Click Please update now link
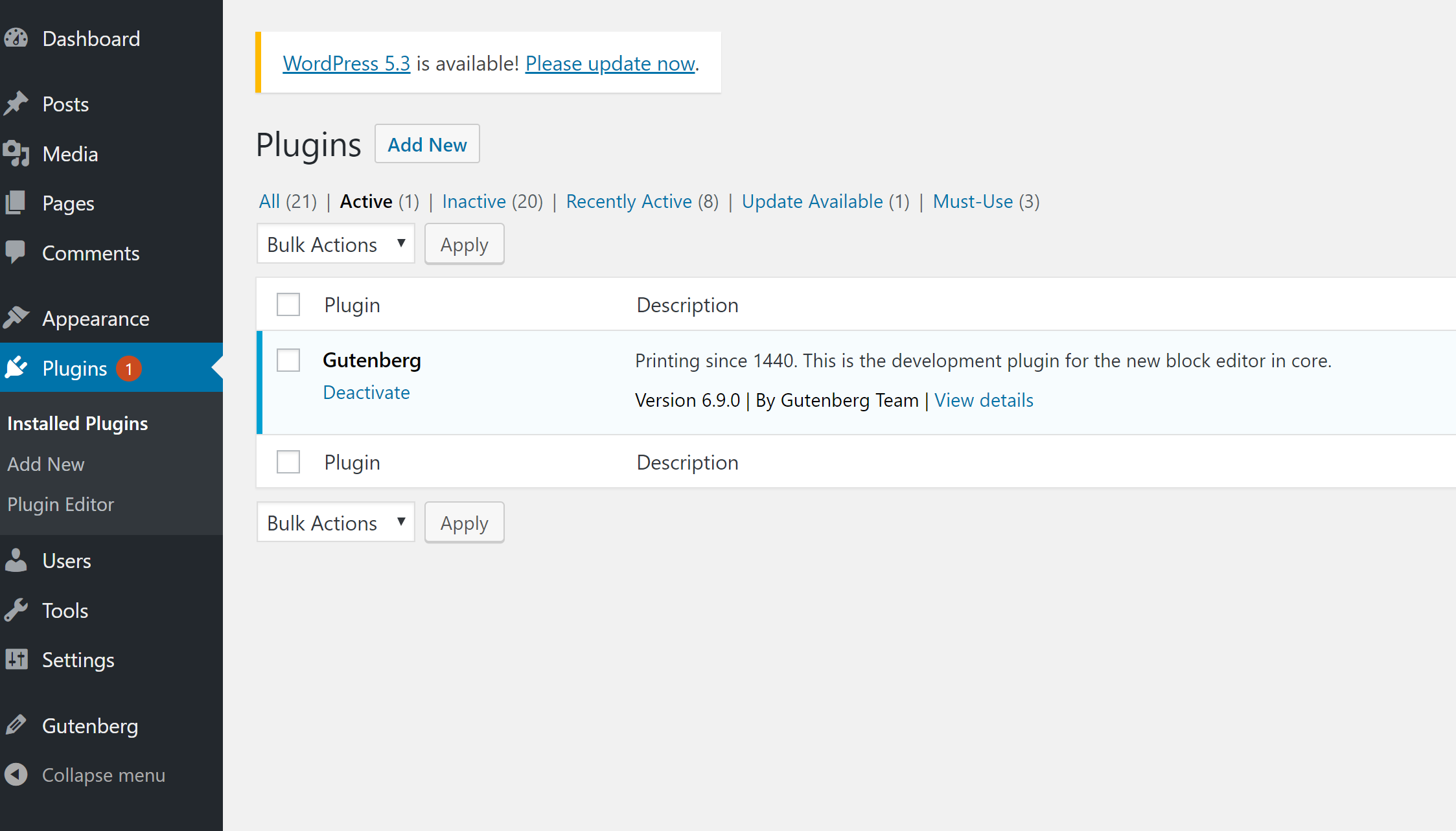Screen dimensions: 1456x831 (x=610, y=63)
